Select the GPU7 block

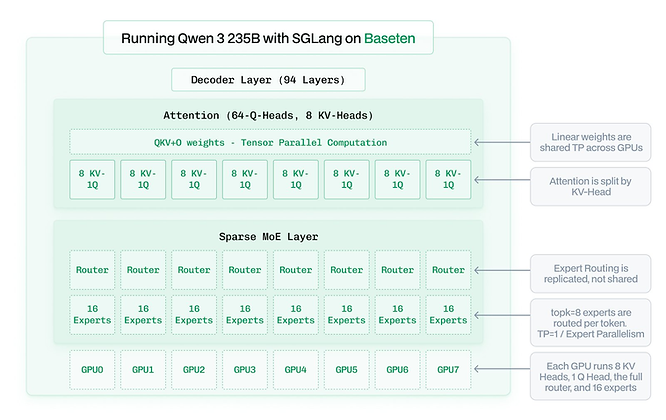tap(449, 369)
